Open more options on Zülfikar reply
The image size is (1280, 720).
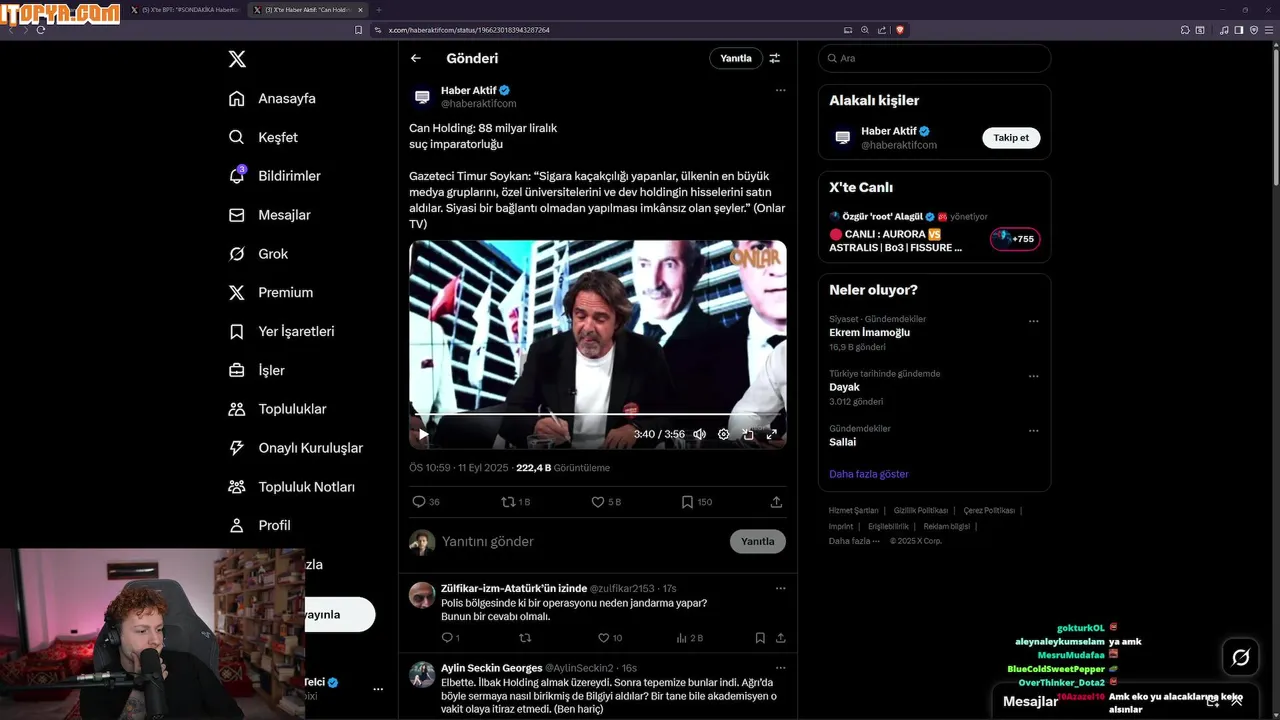tap(780, 588)
